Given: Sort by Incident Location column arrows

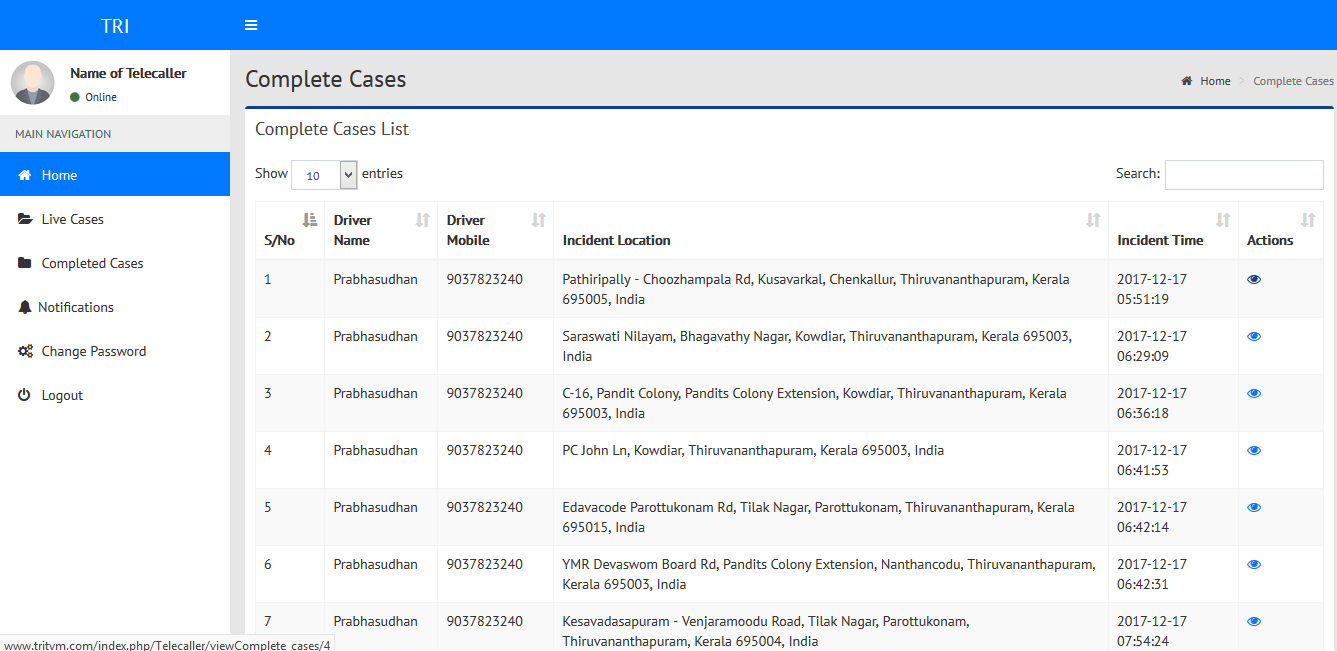Looking at the screenshot, I should point(1093,220).
